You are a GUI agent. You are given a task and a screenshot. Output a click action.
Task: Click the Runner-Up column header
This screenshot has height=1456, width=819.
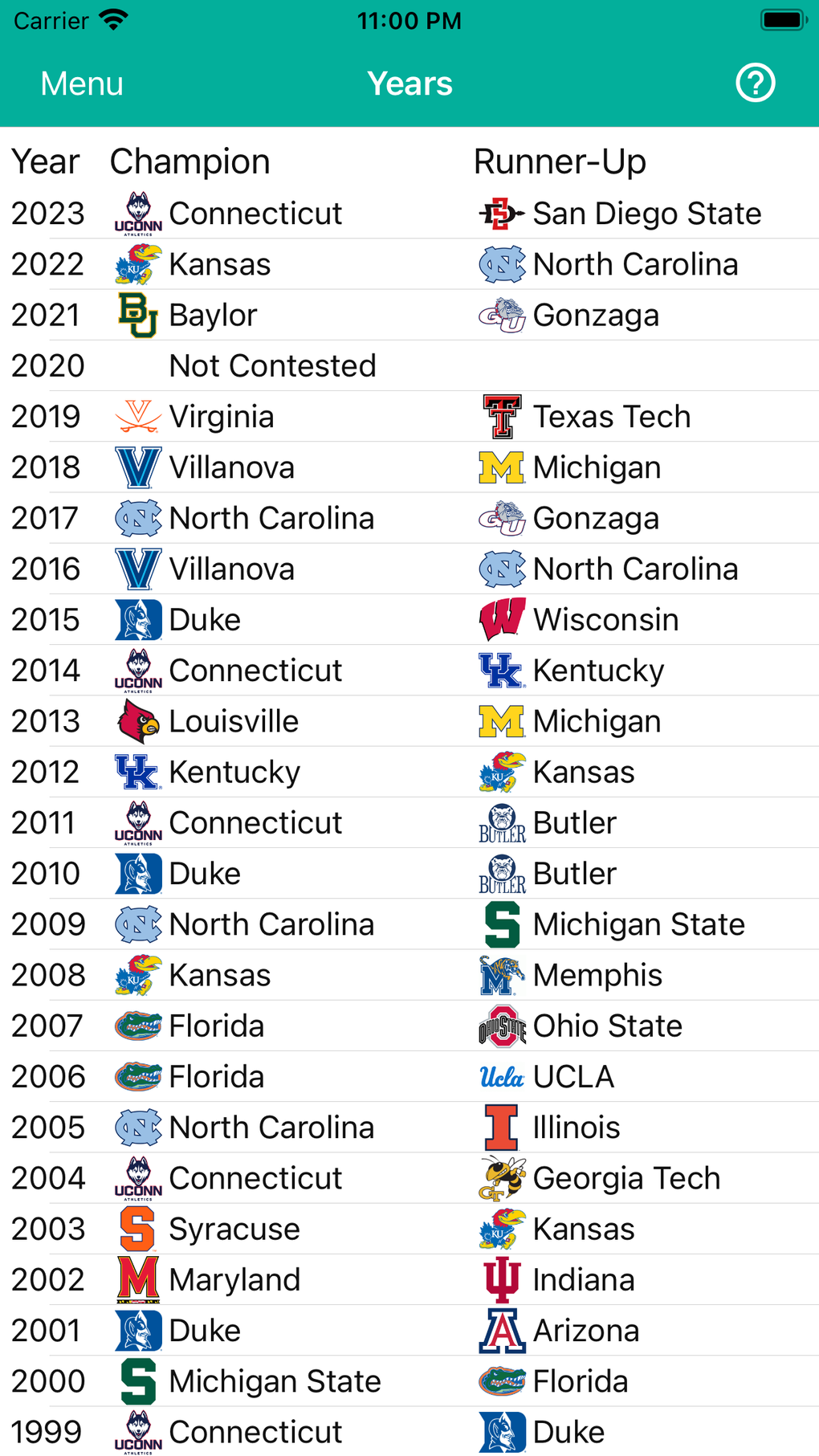point(560,161)
